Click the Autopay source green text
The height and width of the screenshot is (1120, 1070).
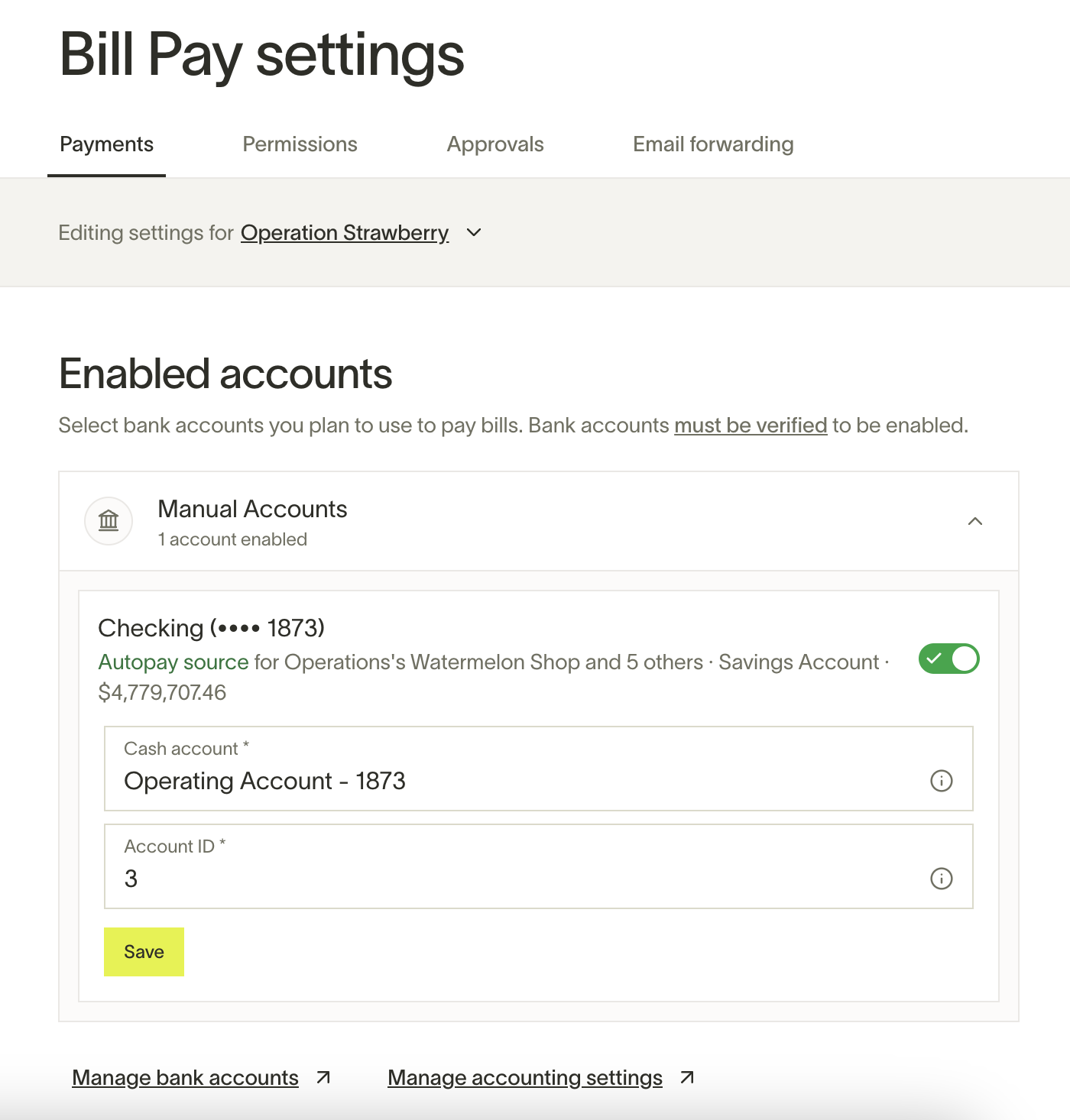(173, 662)
